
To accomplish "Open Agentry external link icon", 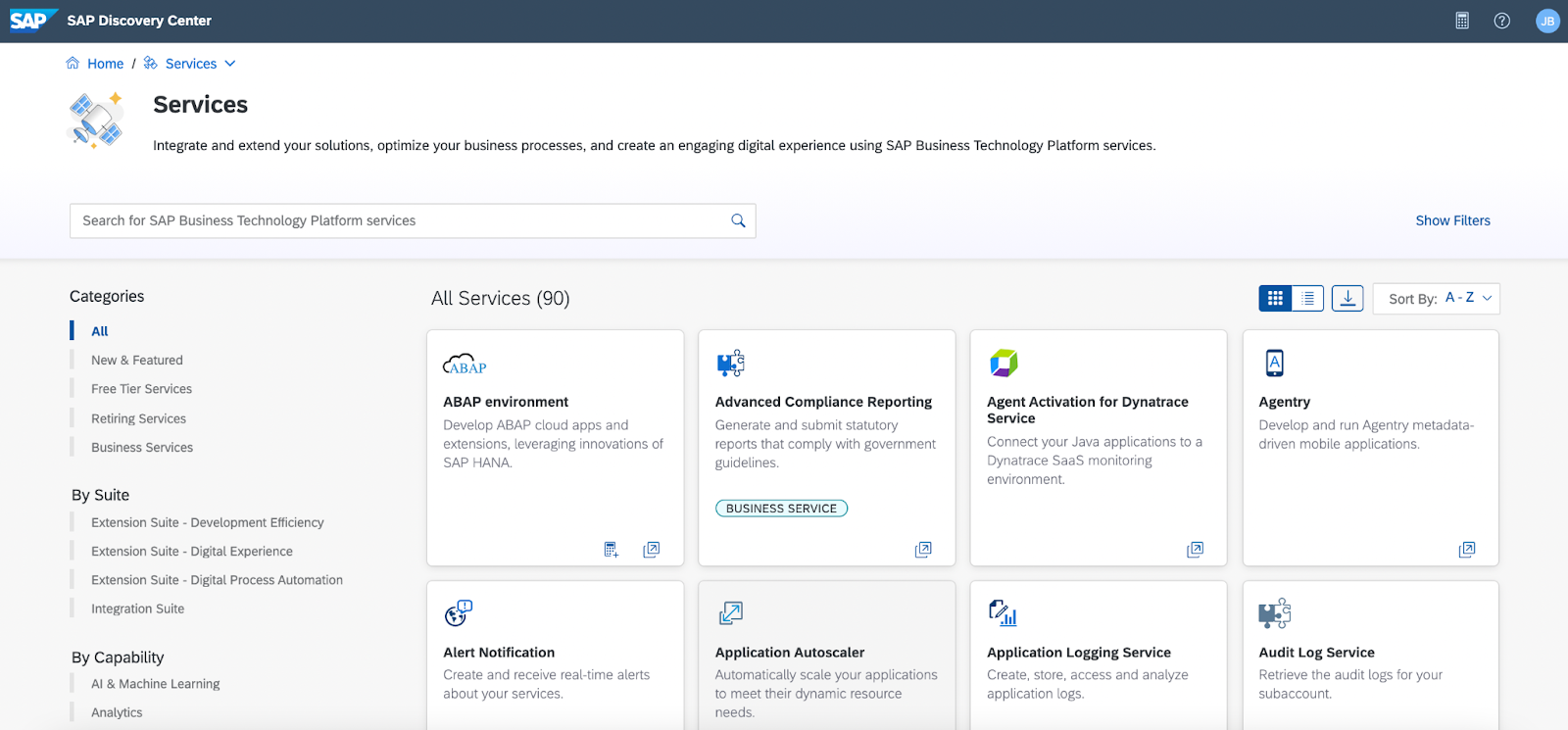I will pyautogui.click(x=1467, y=550).
